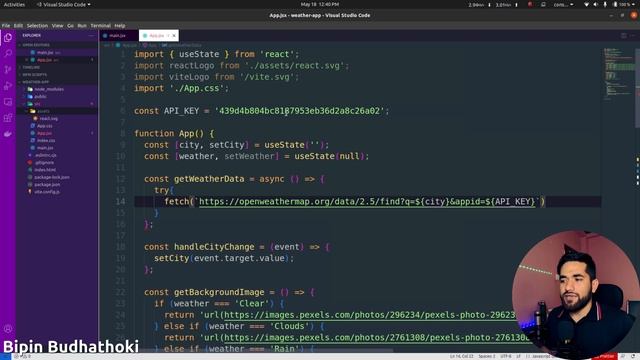Open the Extensions view

pos(8,118)
